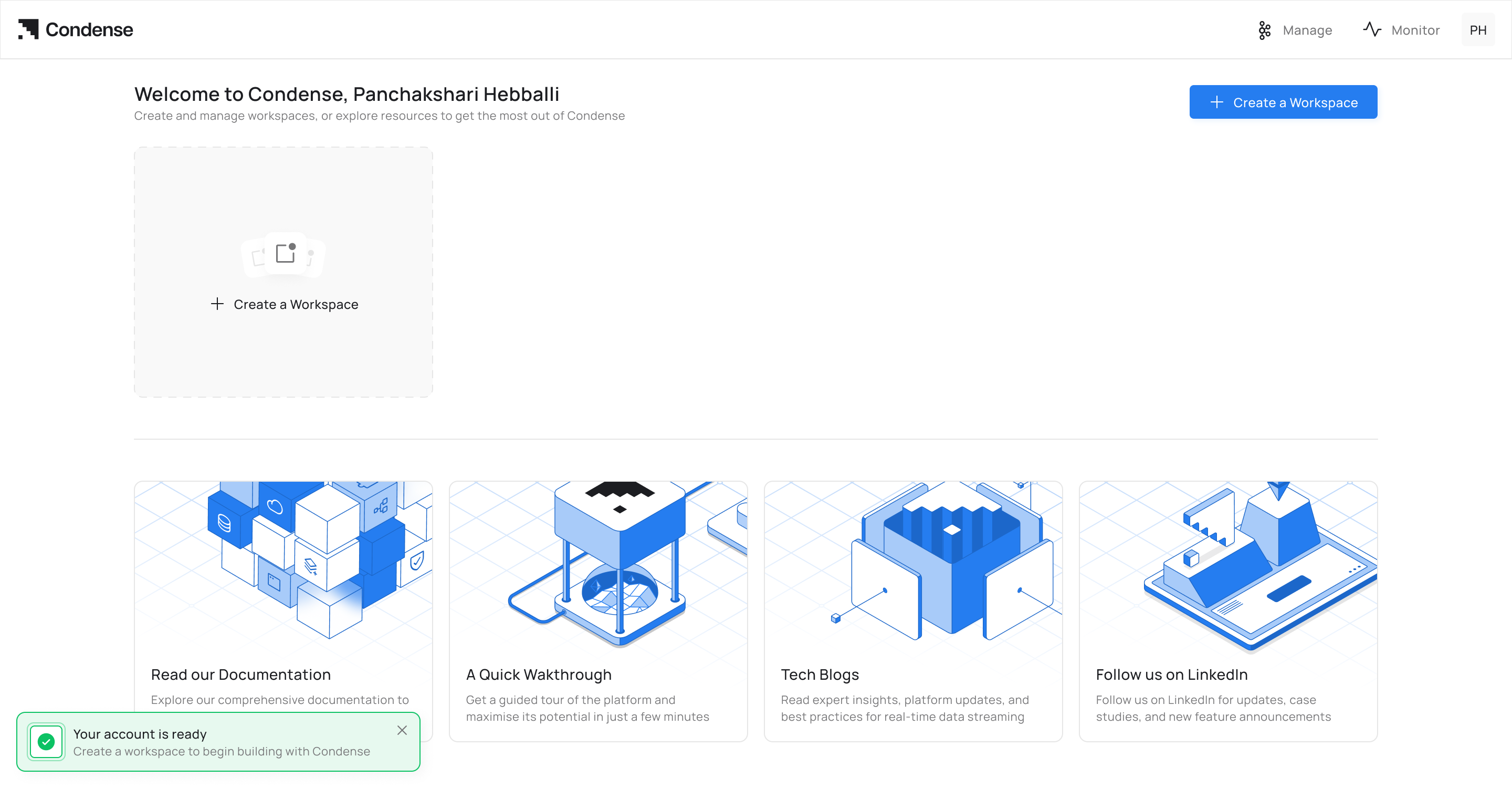The height and width of the screenshot is (788, 1512).
Task: Click the workspace placeholder icon in empty card
Action: [x=285, y=254]
